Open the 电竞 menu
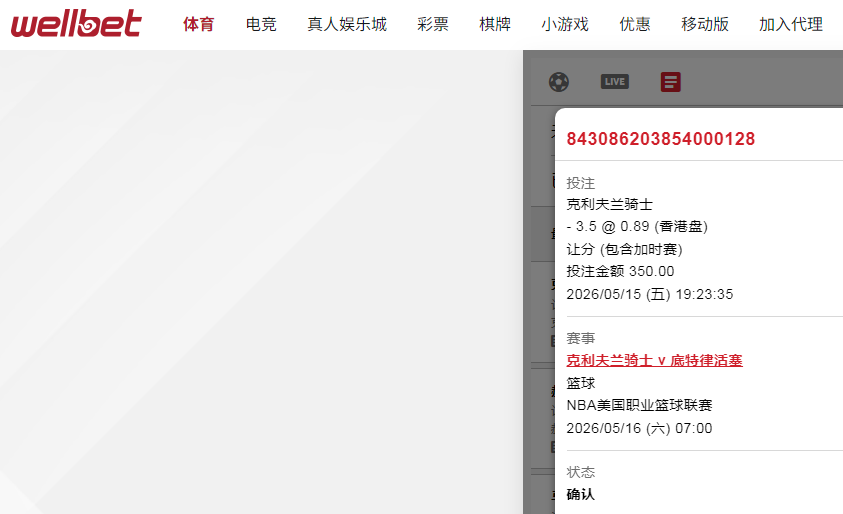The image size is (843, 514). (x=261, y=24)
